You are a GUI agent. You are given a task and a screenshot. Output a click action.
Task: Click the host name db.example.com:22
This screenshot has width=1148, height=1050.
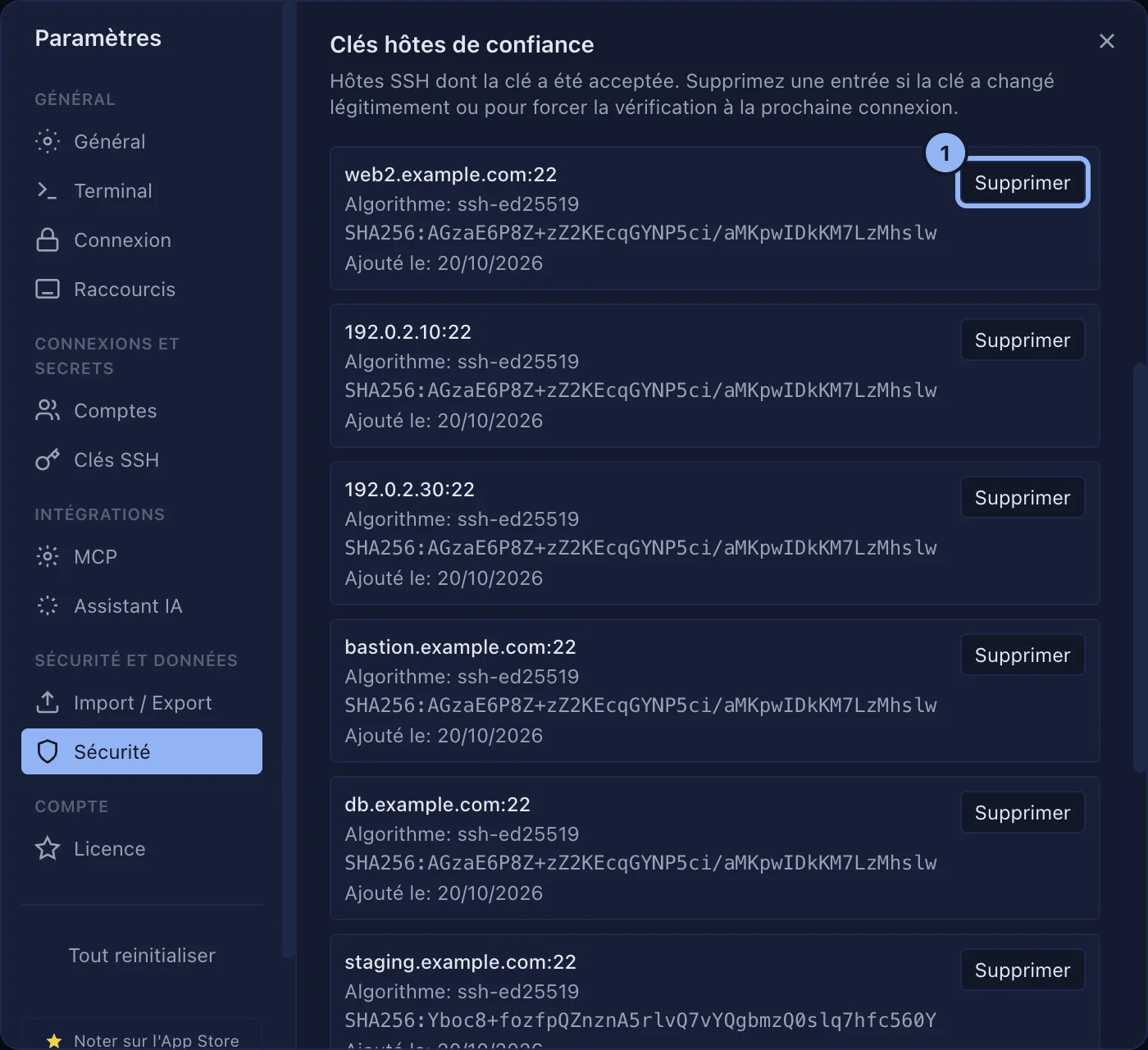(437, 804)
